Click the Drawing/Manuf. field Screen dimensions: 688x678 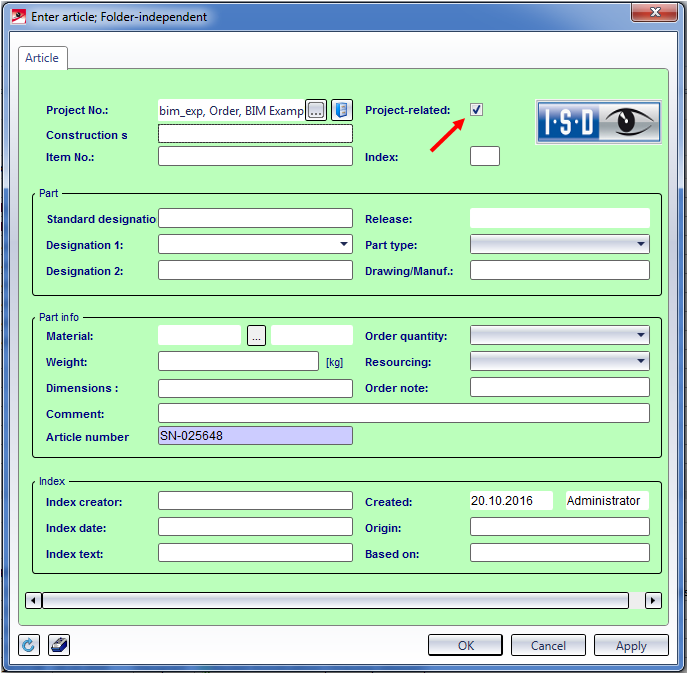(x=560, y=270)
